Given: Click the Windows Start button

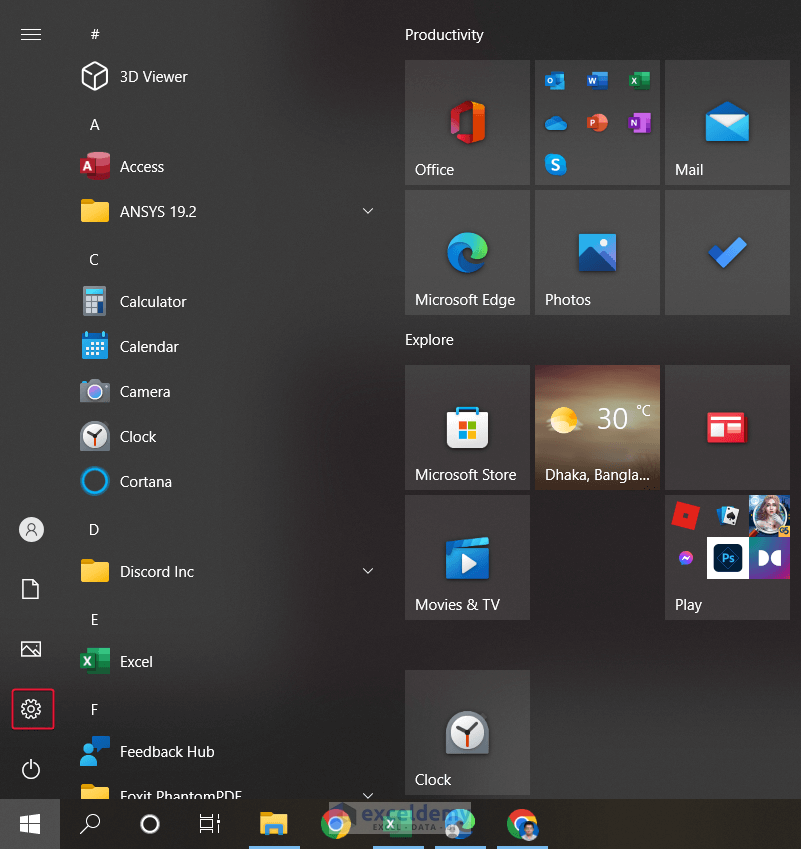Looking at the screenshot, I should coord(30,824).
